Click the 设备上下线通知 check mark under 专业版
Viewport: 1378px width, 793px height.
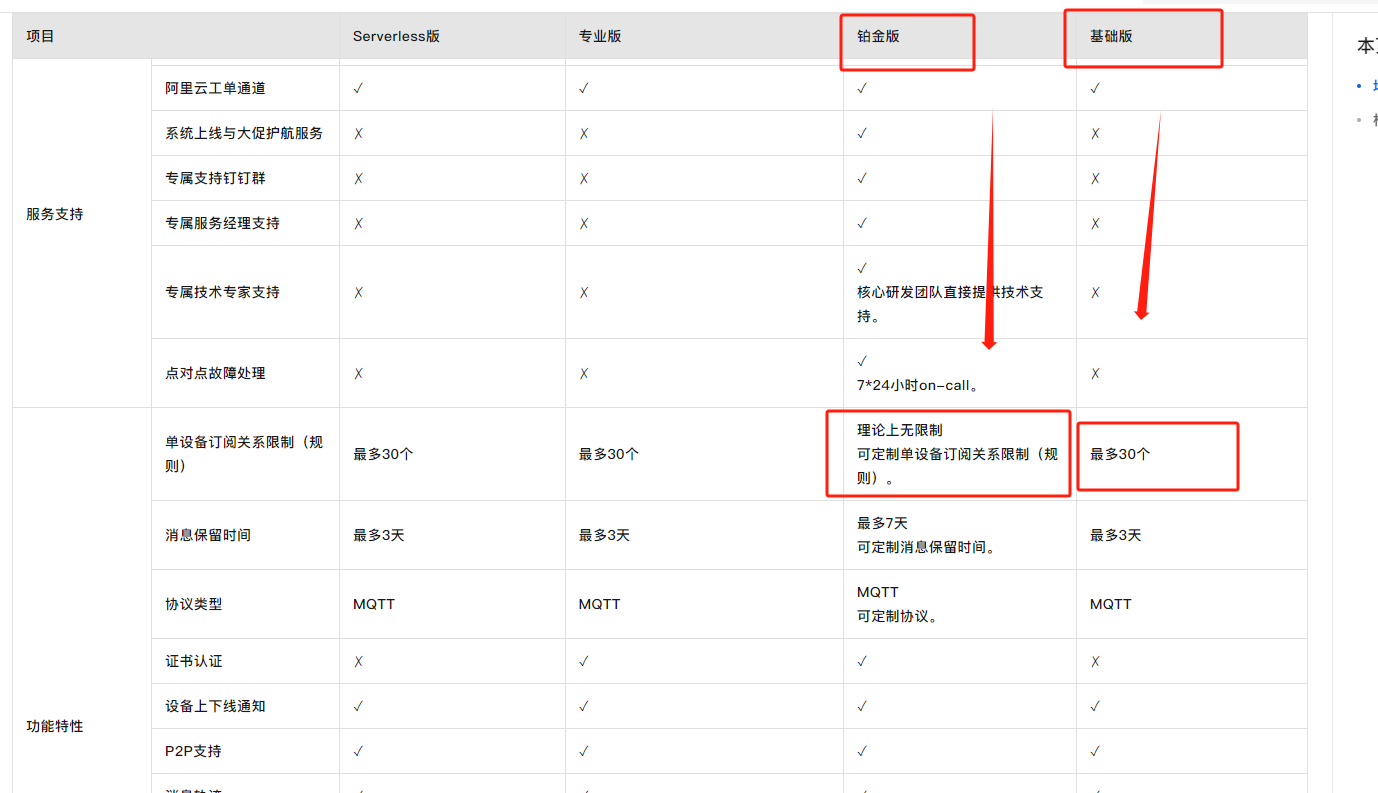[x=584, y=706]
